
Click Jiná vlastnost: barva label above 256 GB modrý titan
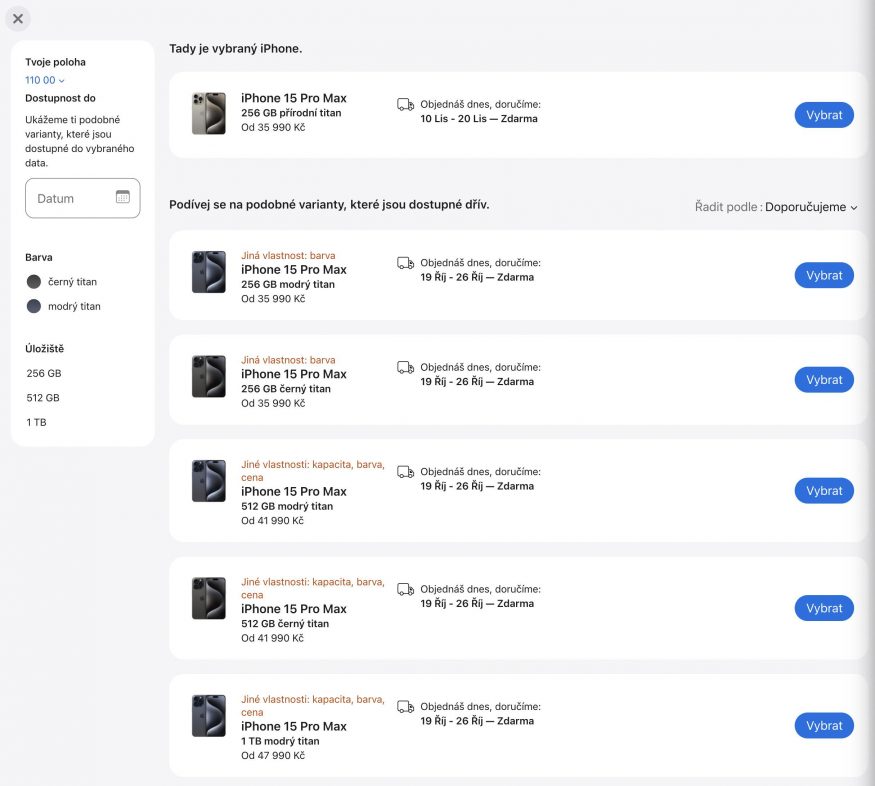[288, 255]
